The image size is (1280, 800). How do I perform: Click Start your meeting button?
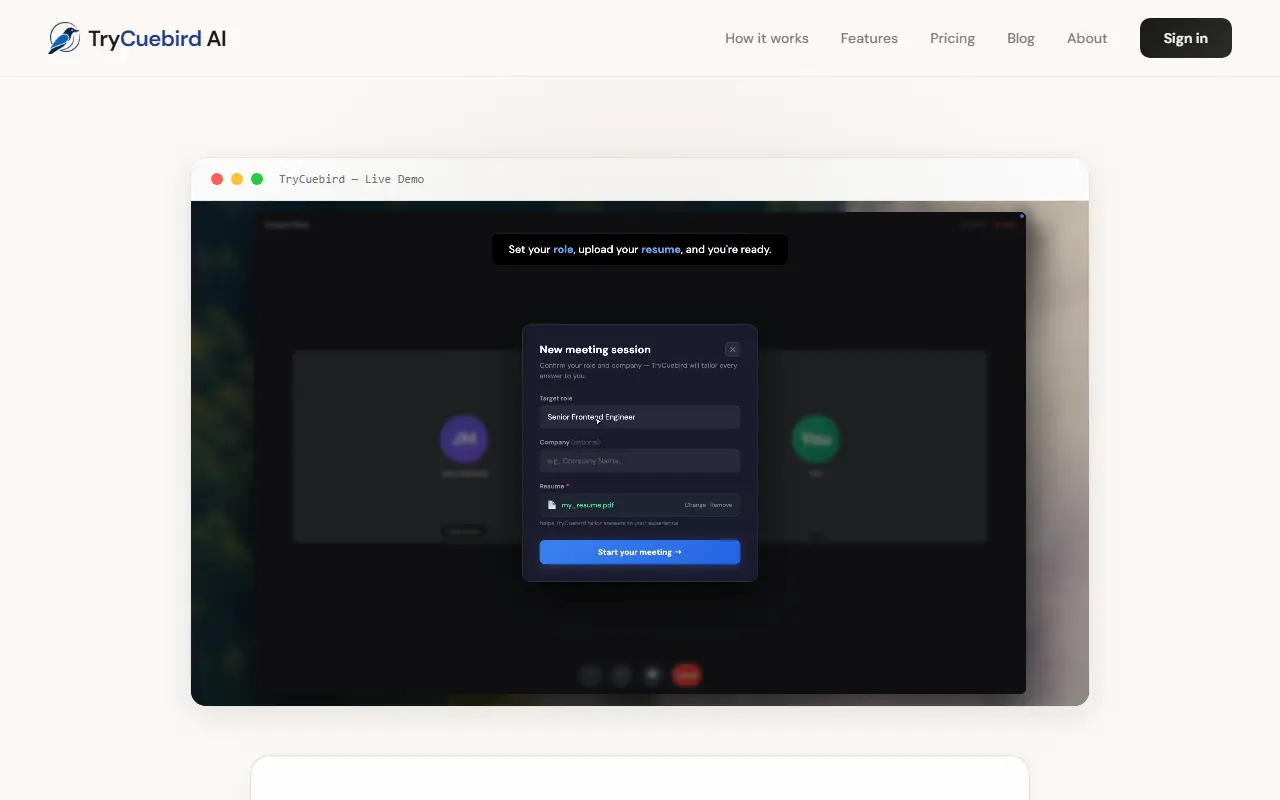(x=640, y=552)
